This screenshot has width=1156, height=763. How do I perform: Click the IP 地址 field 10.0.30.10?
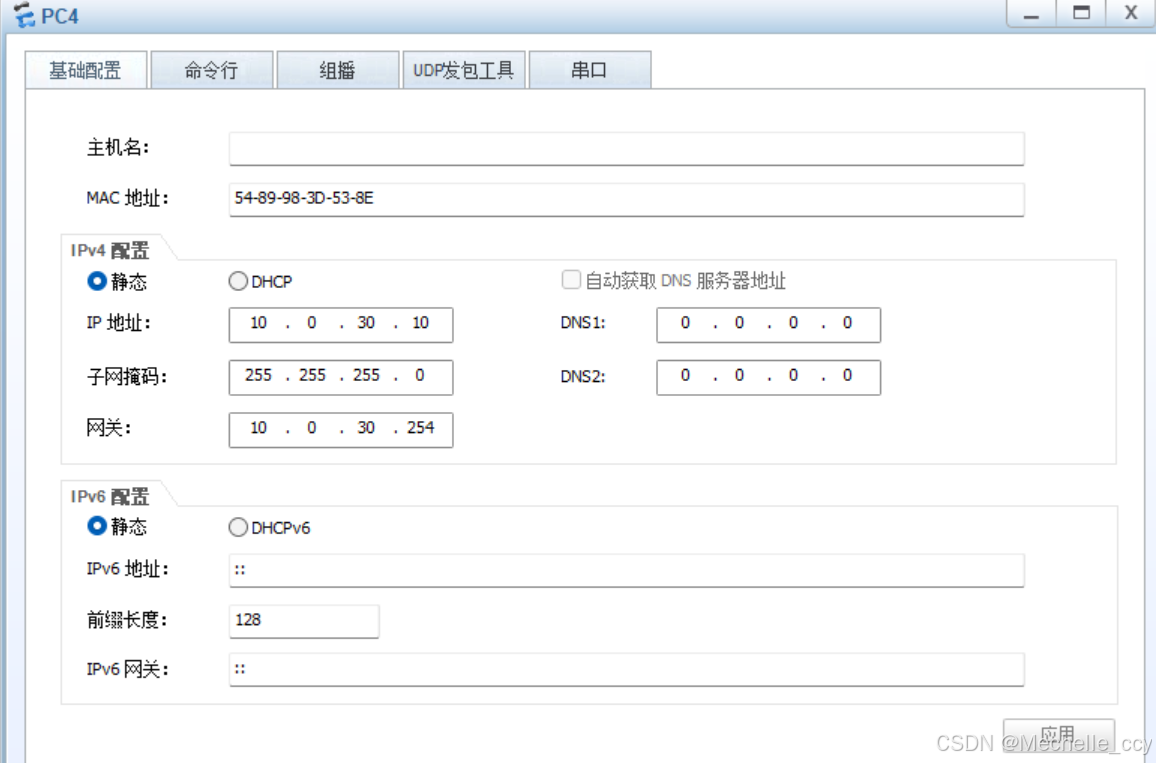[x=341, y=324]
